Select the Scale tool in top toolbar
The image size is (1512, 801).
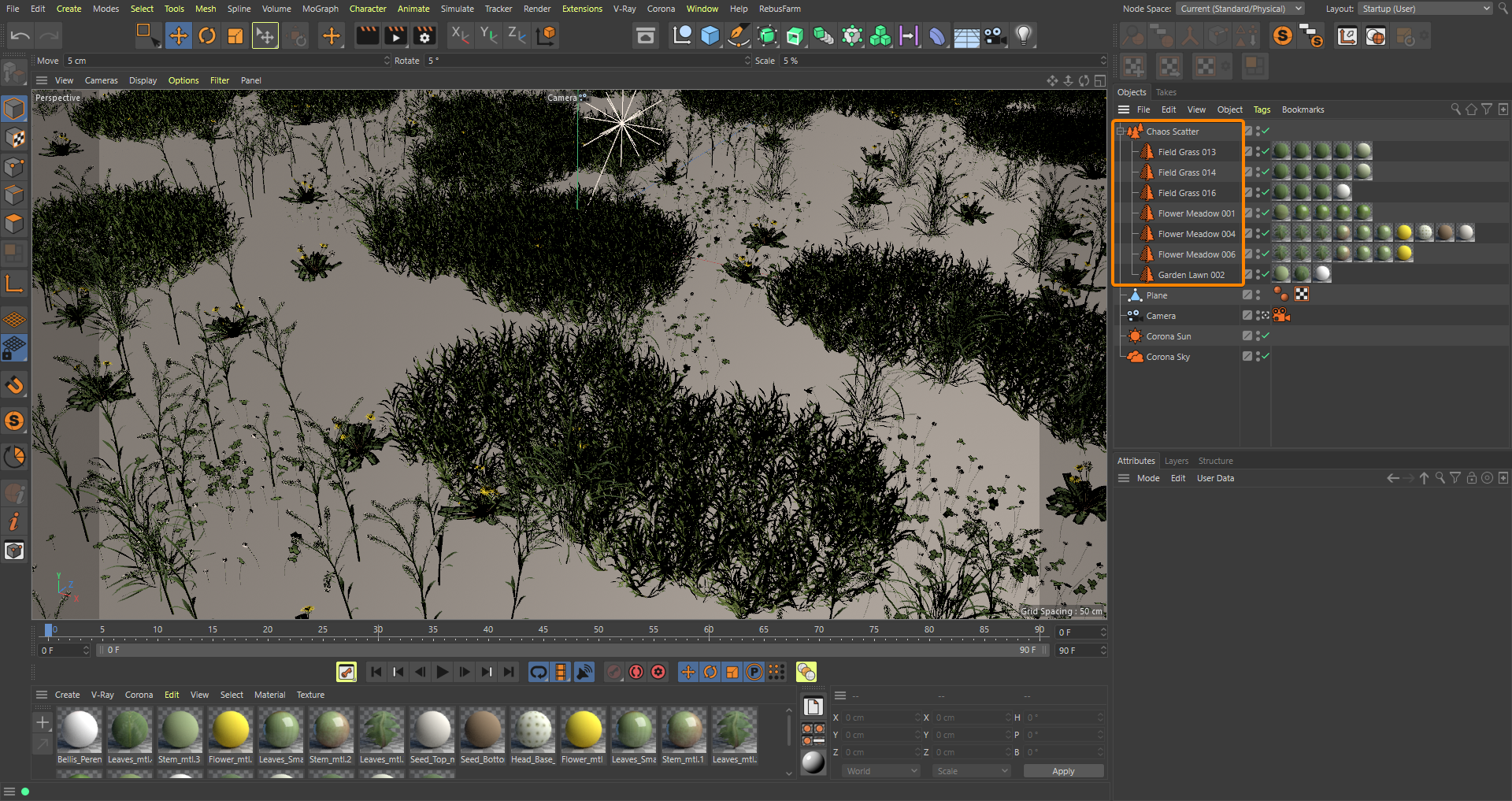(235, 35)
